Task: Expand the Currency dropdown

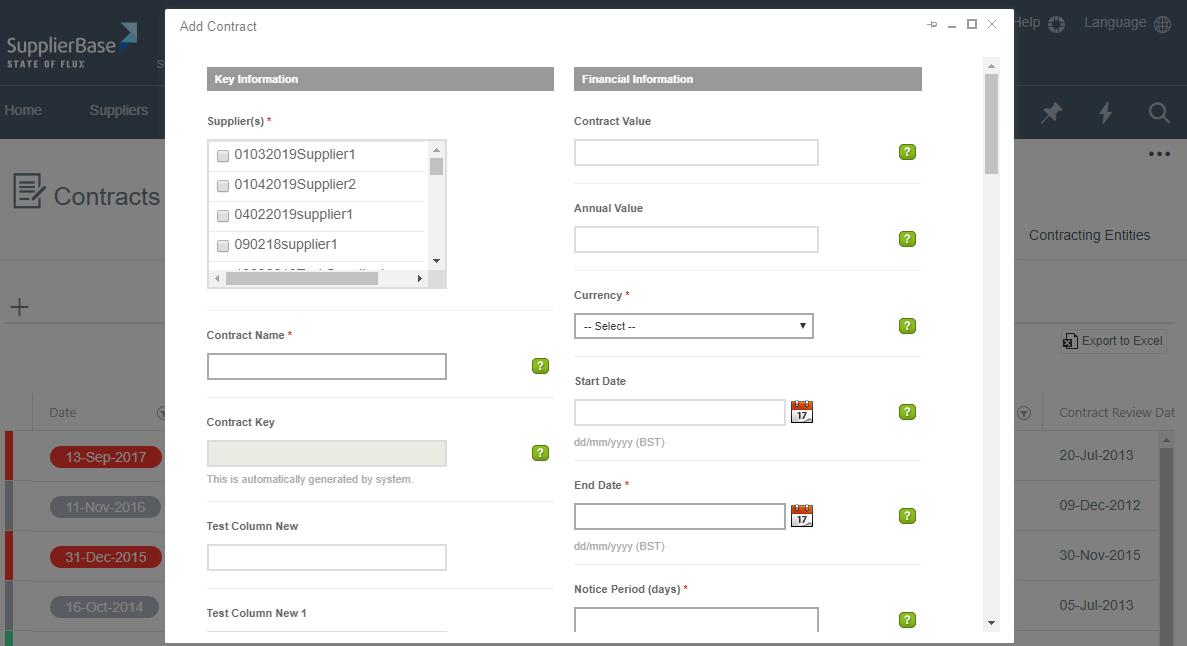Action: (693, 326)
